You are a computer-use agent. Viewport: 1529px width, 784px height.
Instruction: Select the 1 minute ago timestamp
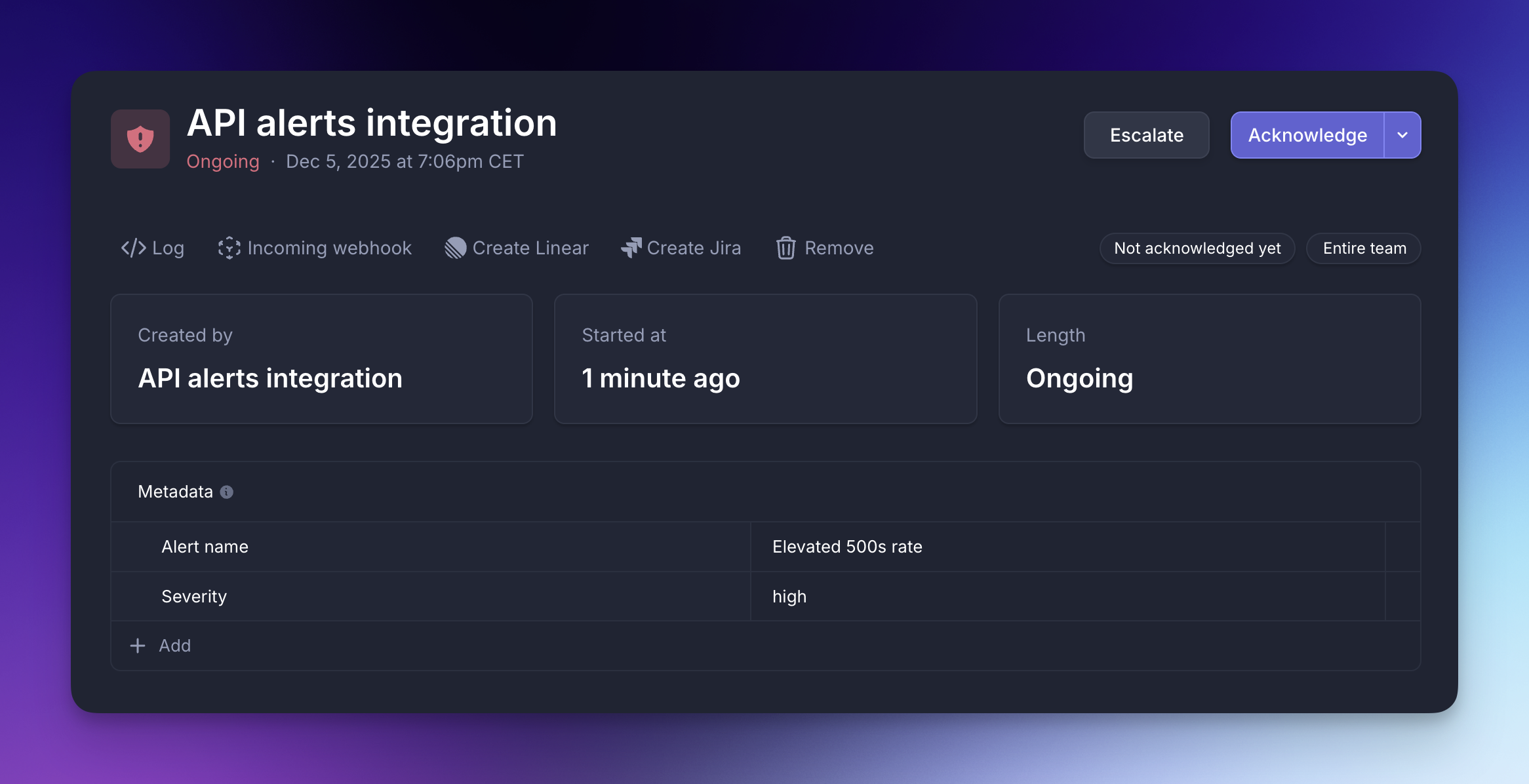coord(660,378)
